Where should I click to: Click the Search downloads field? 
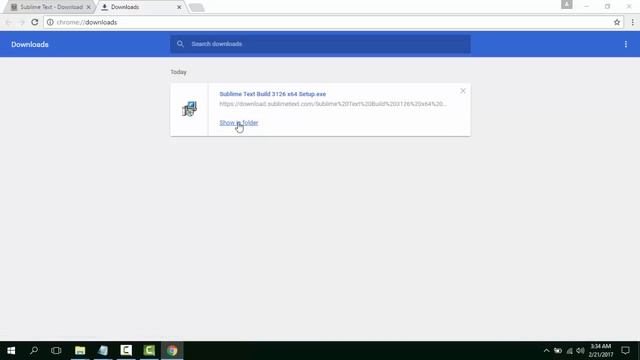pyautogui.click(x=320, y=44)
